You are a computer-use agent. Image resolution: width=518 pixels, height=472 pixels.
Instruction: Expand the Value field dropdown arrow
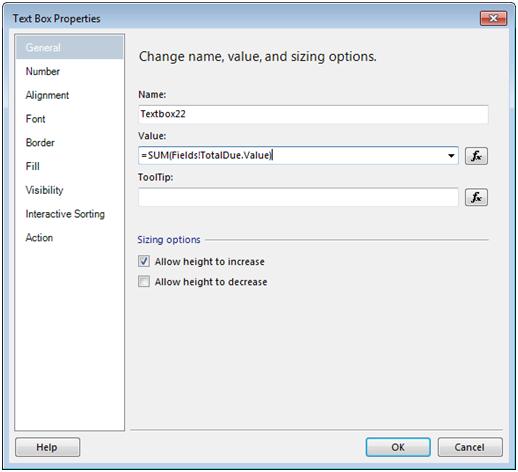[x=451, y=156]
